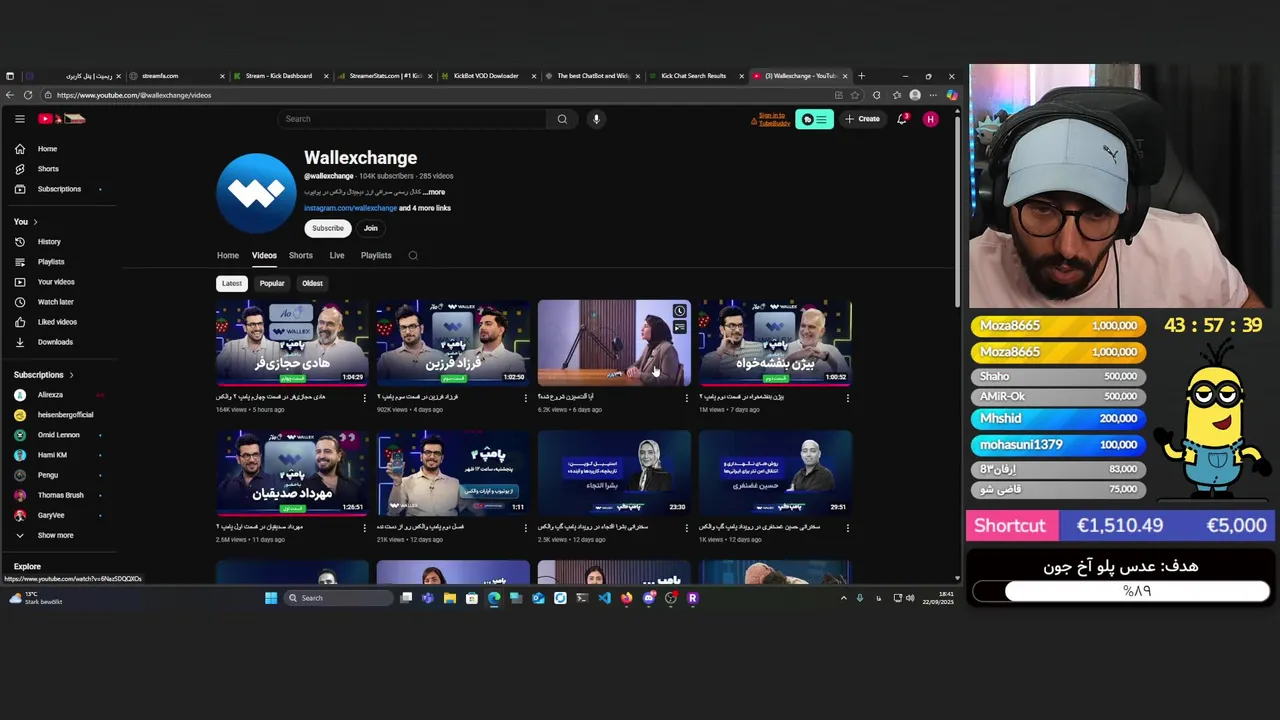Viewport: 1280px width, 720px height.
Task: Open Wallexchange channel avatar image
Action: point(256,193)
